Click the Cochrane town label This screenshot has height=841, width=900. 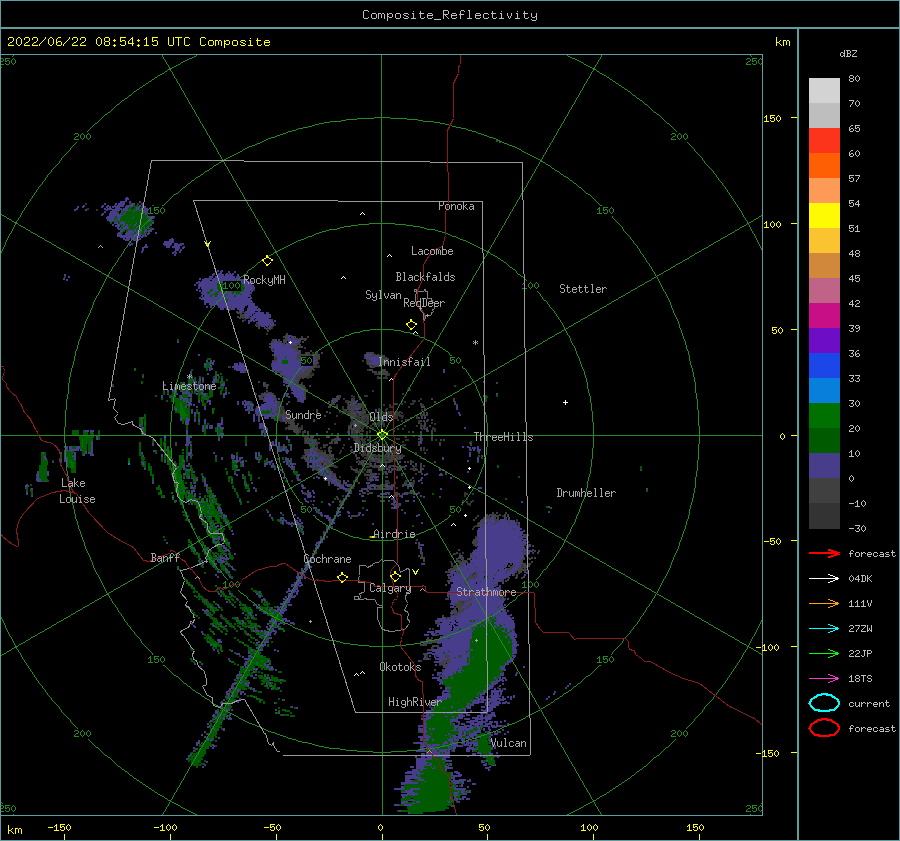tap(327, 559)
